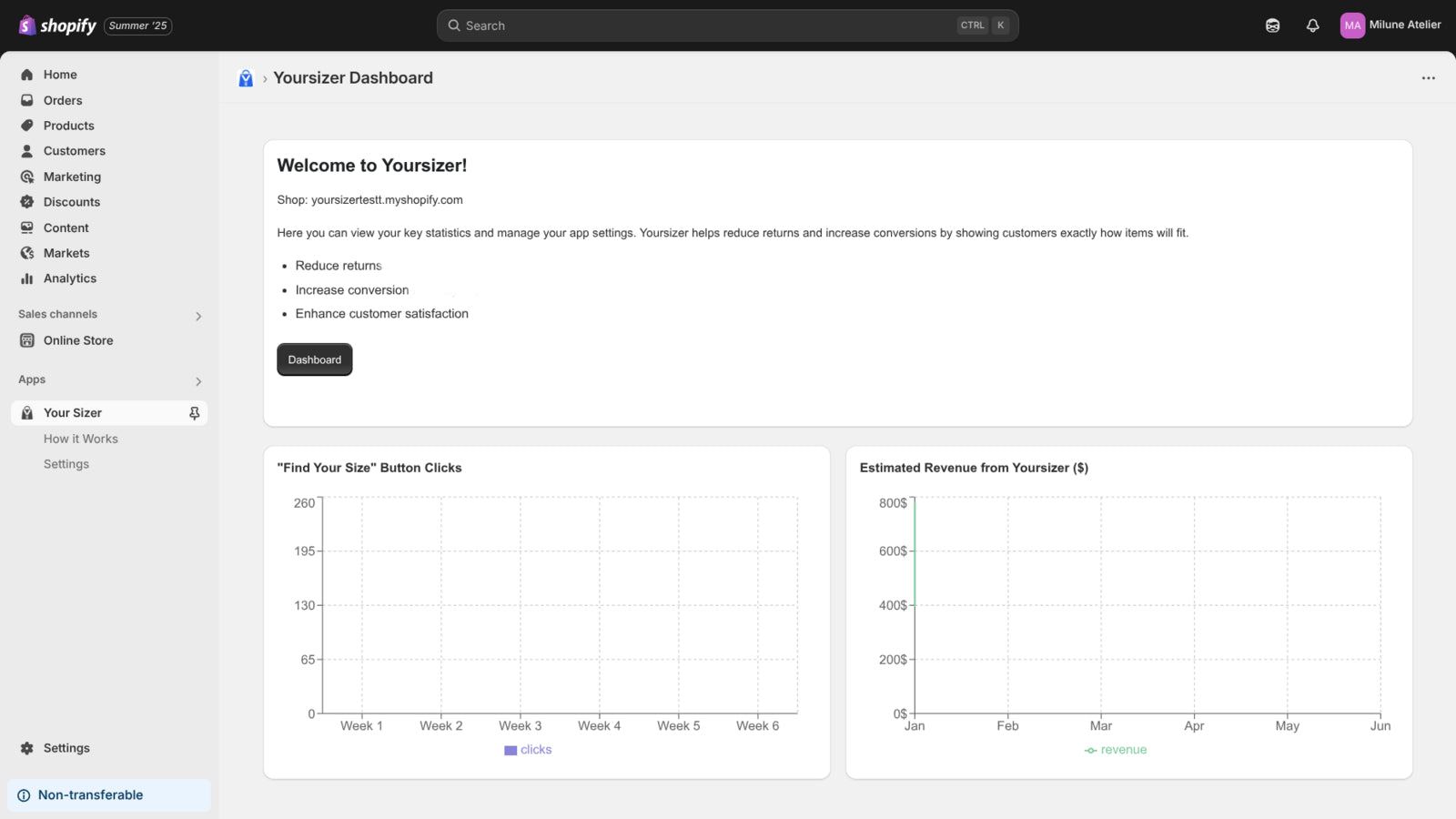Focus the Search field
The height and width of the screenshot is (819, 1456).
point(727,25)
